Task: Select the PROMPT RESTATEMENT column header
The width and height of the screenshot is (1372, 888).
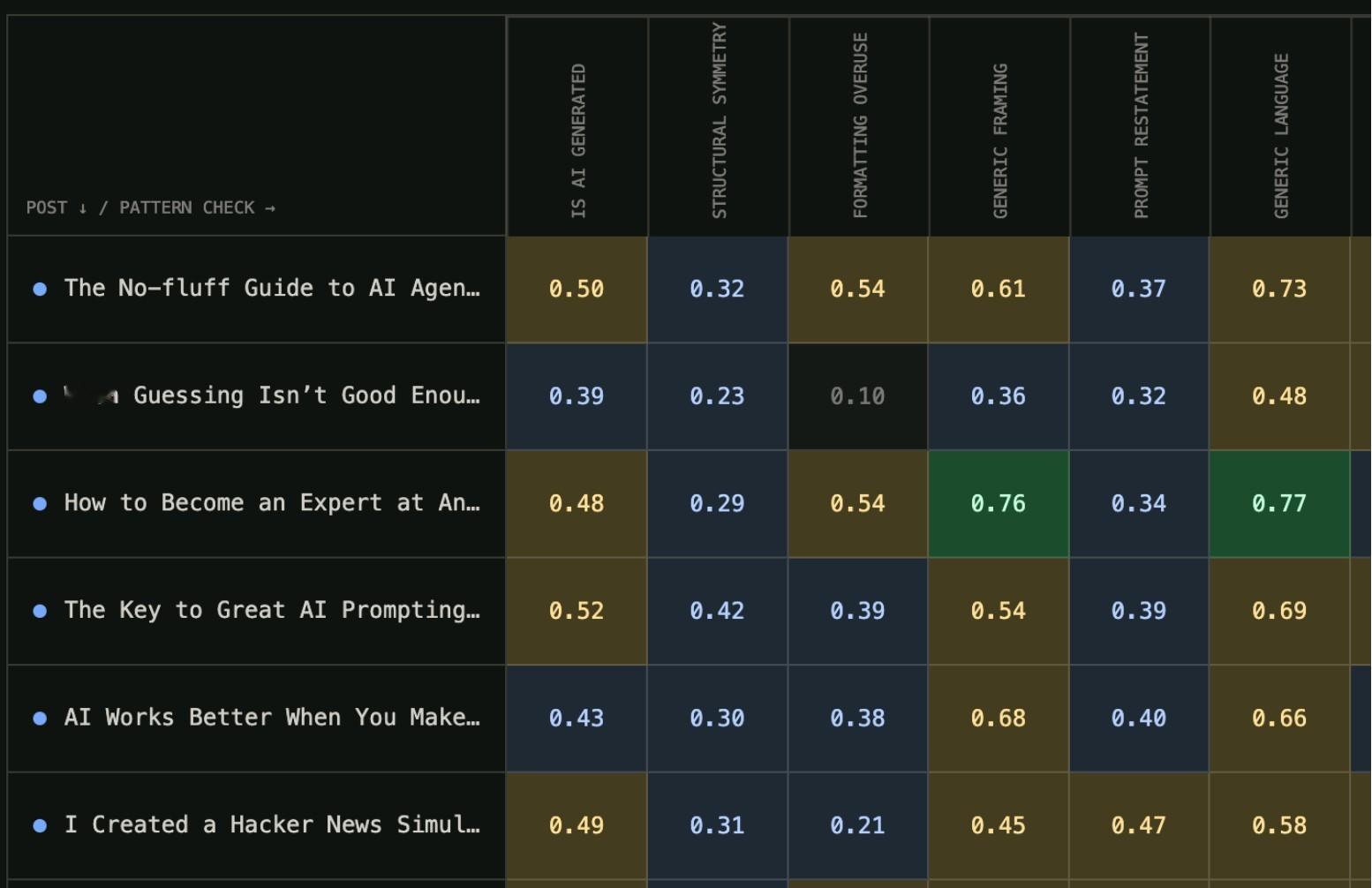Action: (1141, 126)
